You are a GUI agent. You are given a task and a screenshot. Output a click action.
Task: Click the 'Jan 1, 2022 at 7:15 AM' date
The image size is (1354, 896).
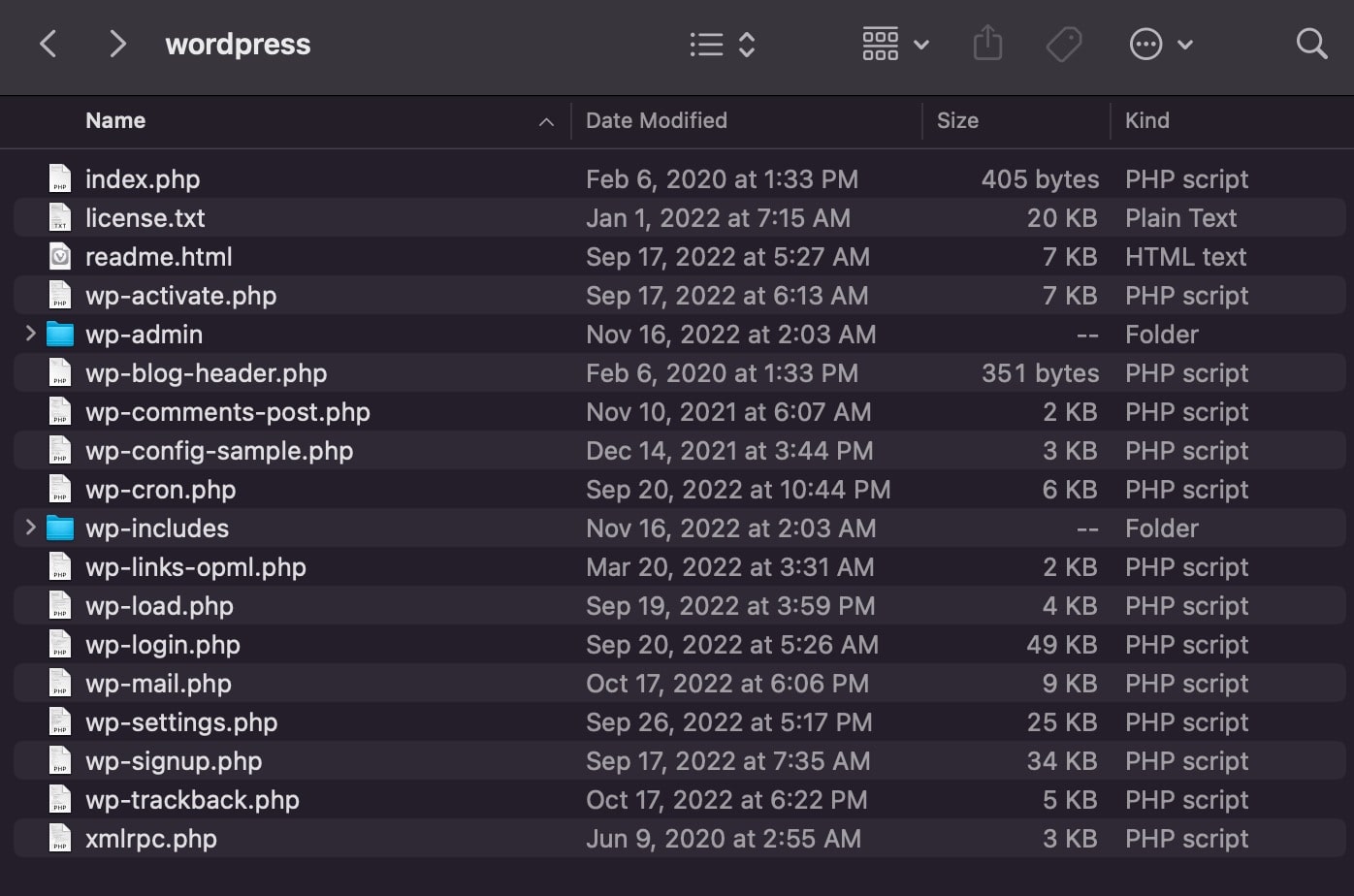(718, 218)
